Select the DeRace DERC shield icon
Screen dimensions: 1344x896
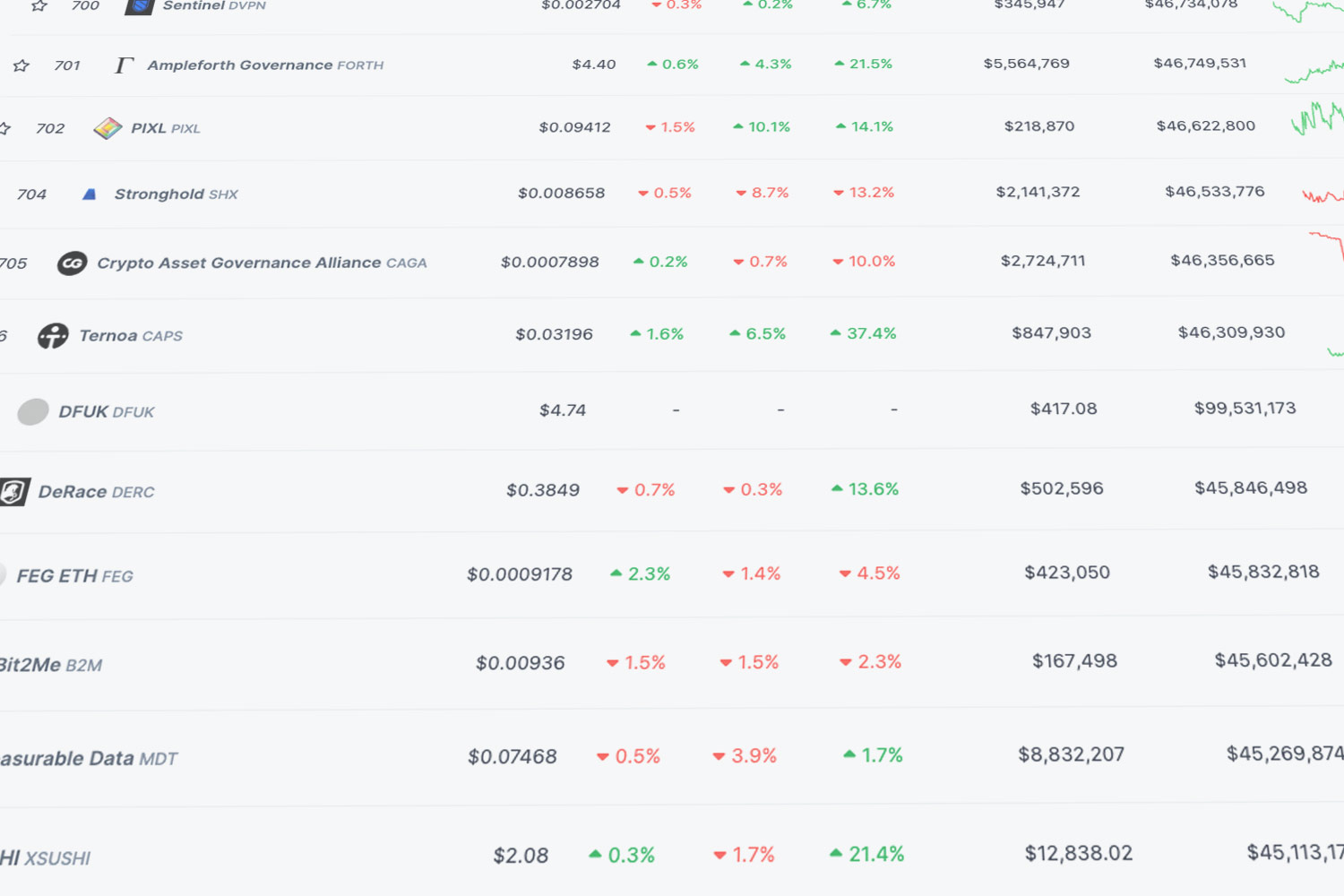tap(14, 491)
